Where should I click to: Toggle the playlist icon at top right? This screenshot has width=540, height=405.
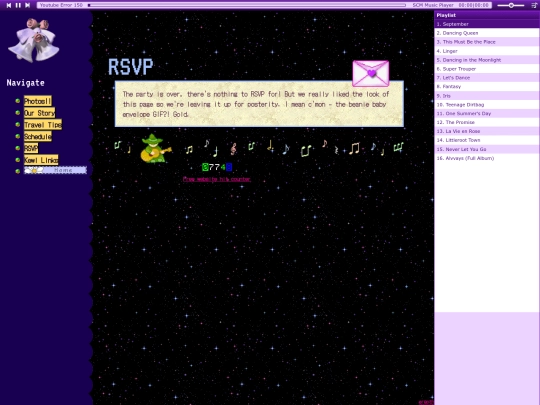(534, 5)
